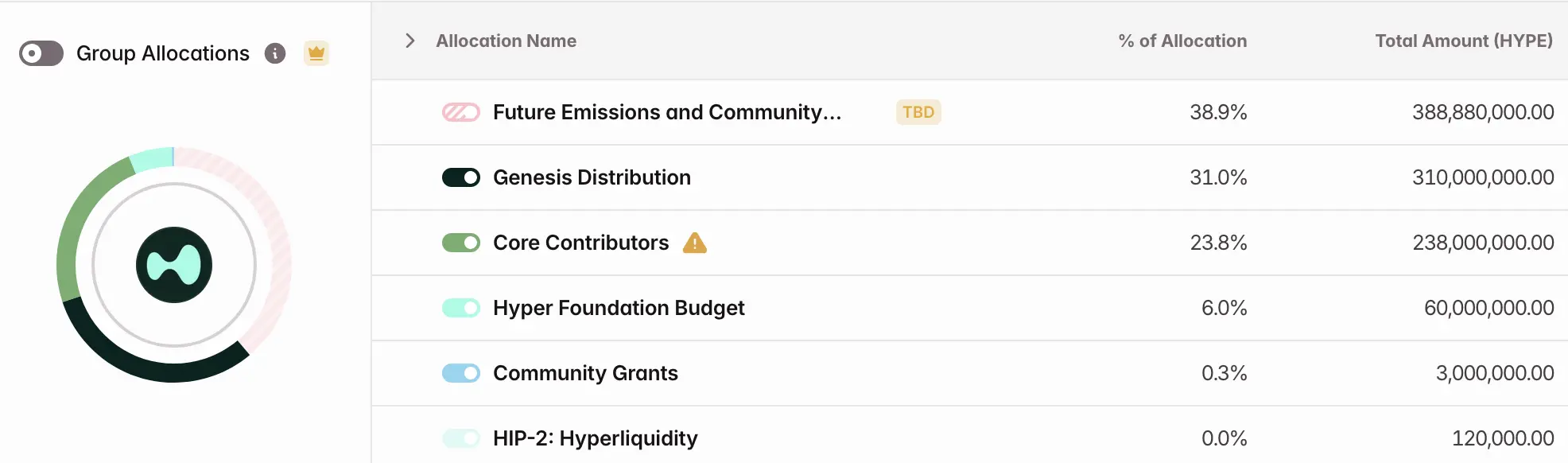This screenshot has height=463, width=1568.
Task: Expand all rows with the header chevron
Action: coord(409,41)
